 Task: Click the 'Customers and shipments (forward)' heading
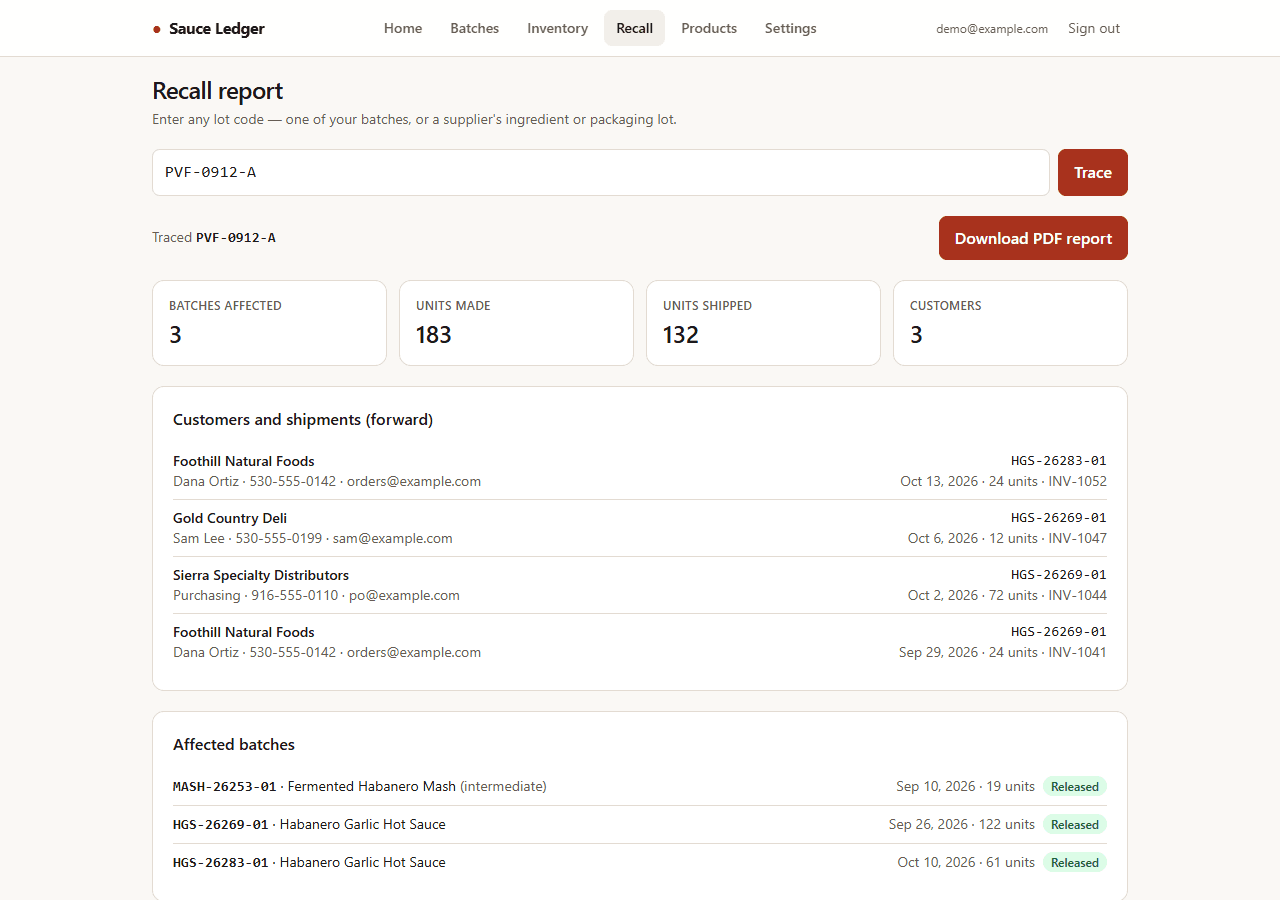(x=303, y=420)
